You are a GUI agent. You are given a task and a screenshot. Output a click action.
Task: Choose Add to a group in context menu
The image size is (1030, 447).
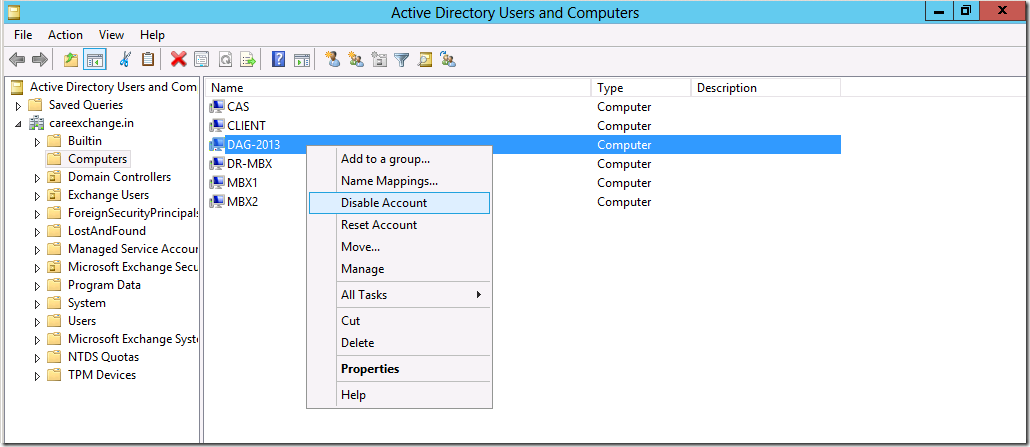click(x=399, y=159)
